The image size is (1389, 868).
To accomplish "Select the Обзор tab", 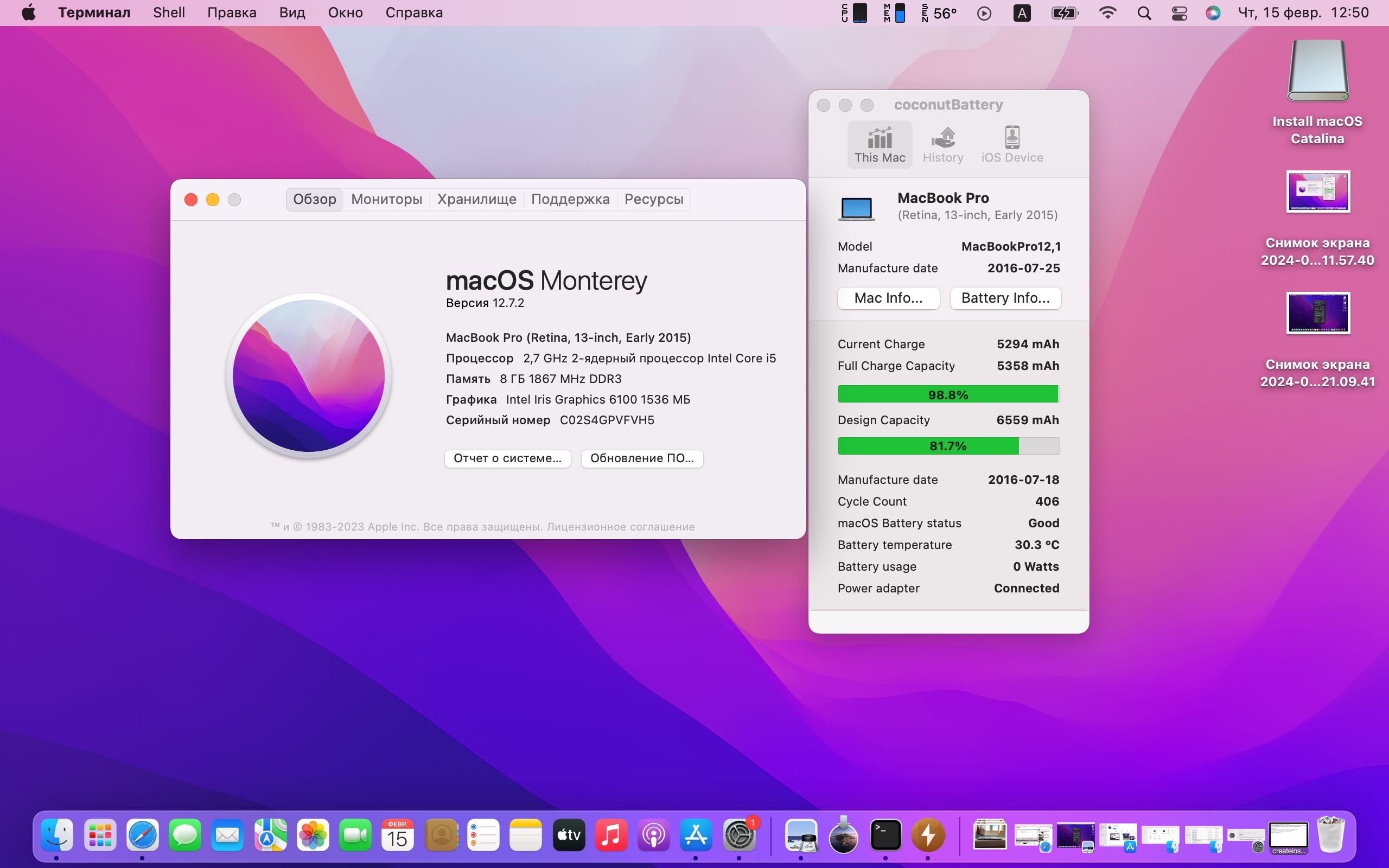I will (x=315, y=199).
